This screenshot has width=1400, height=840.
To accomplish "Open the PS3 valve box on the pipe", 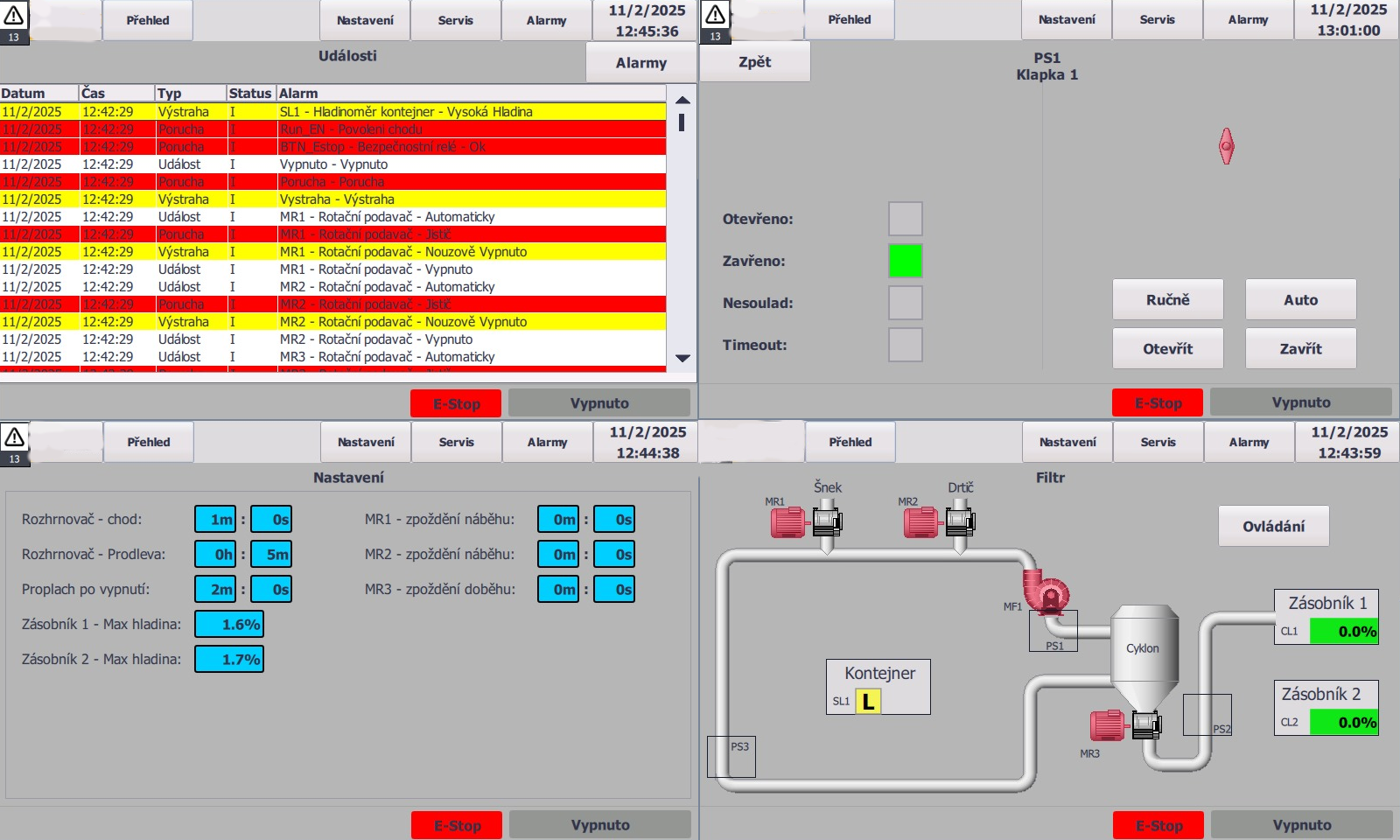I will (731, 757).
